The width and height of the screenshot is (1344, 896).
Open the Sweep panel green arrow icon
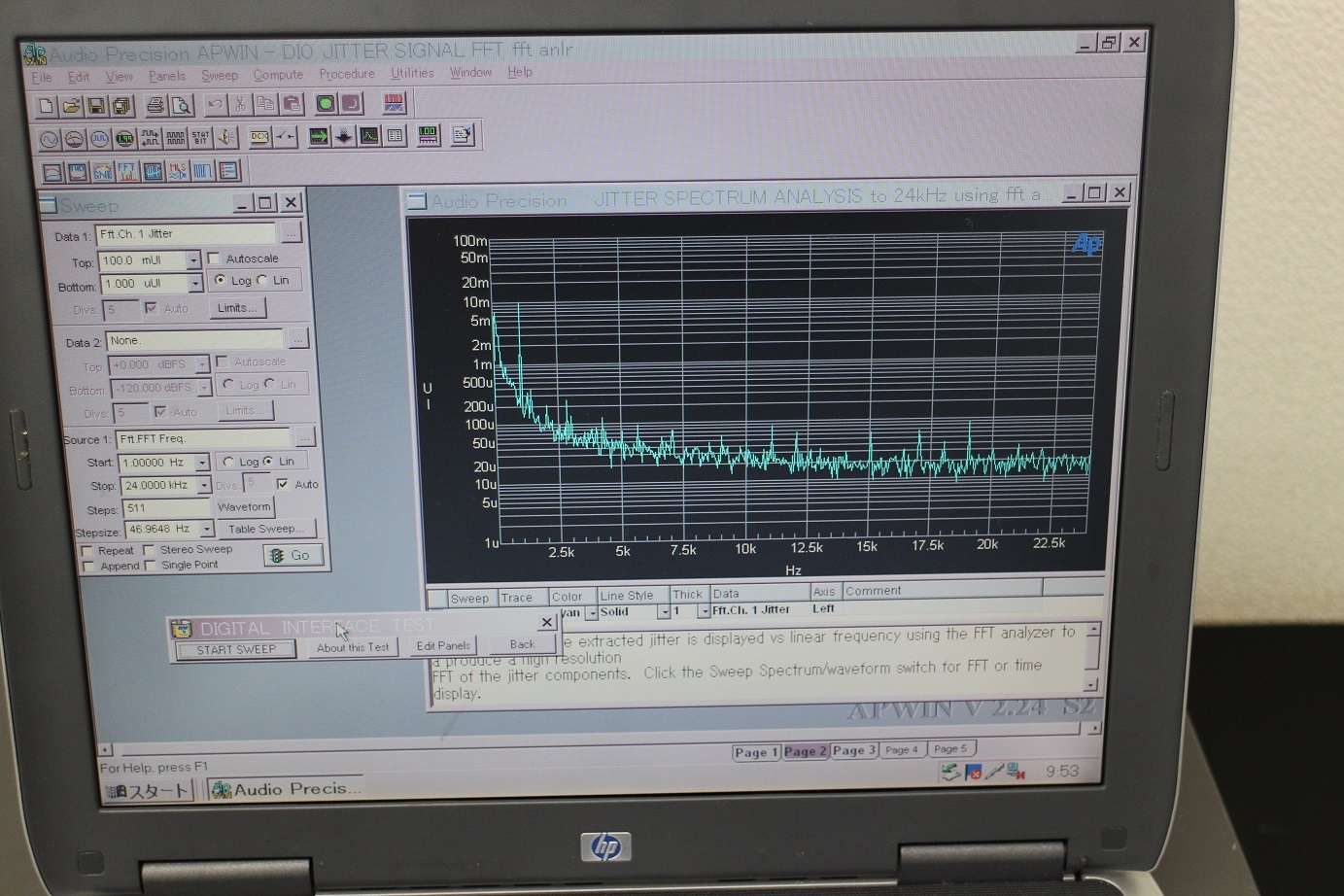[319, 136]
